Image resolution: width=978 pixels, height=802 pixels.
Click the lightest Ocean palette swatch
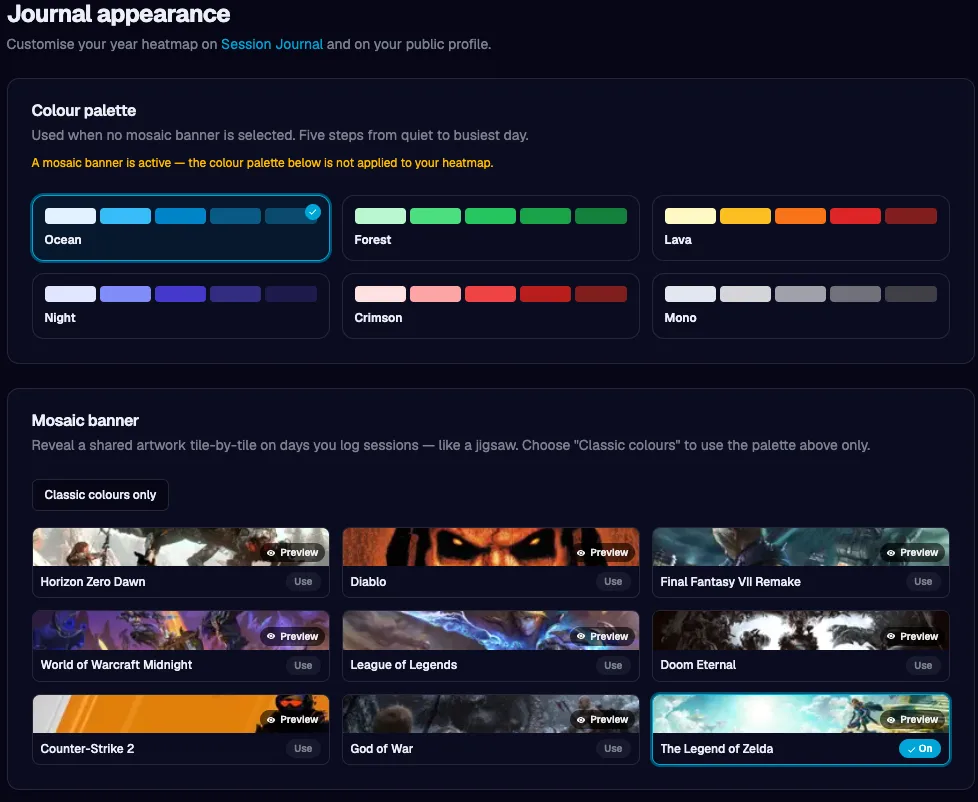pyautogui.click(x=70, y=216)
